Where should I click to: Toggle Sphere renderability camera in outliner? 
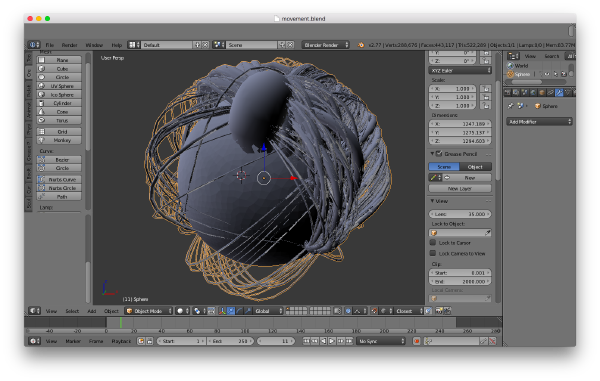(564, 74)
